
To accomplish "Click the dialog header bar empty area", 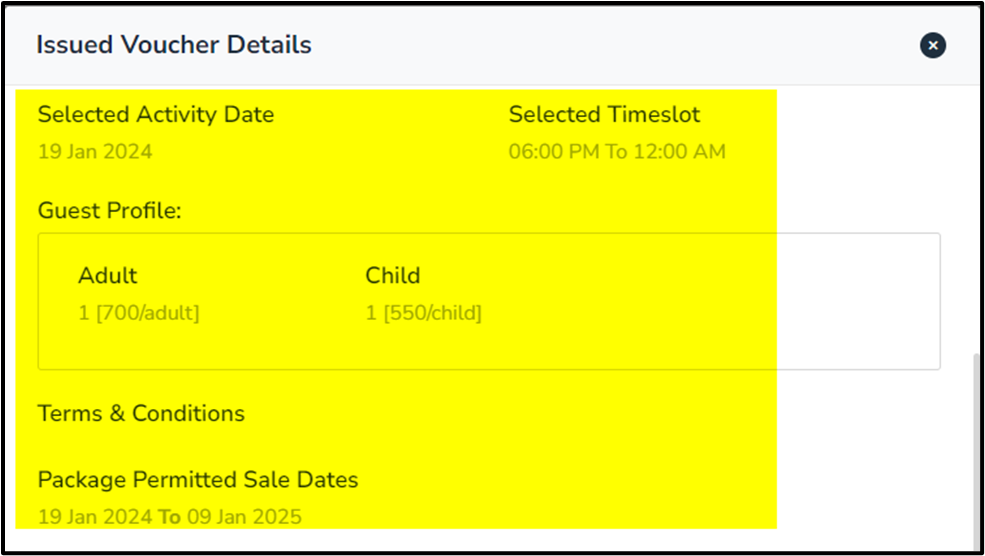I will pos(600,45).
